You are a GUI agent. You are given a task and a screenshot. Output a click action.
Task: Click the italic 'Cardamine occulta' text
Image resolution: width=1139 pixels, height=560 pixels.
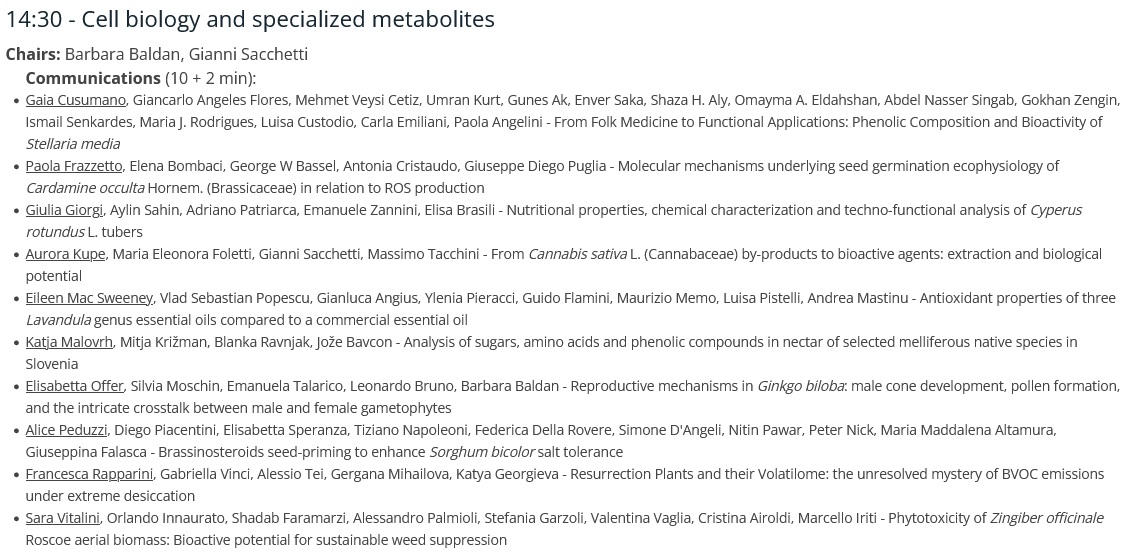tap(84, 188)
